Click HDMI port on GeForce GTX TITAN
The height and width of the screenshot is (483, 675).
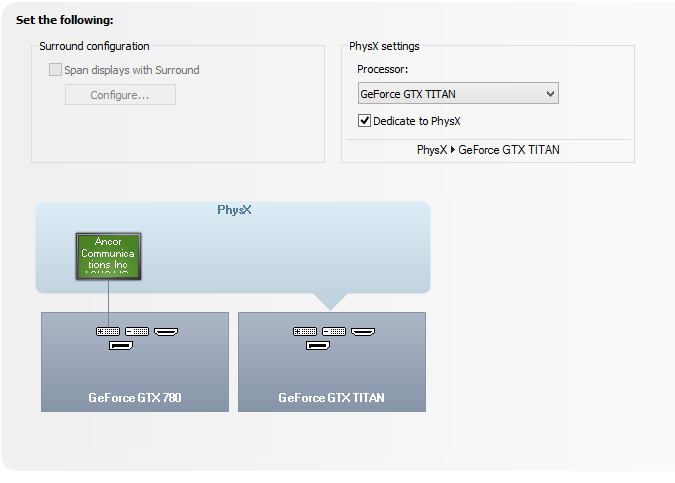pyautogui.click(x=363, y=331)
